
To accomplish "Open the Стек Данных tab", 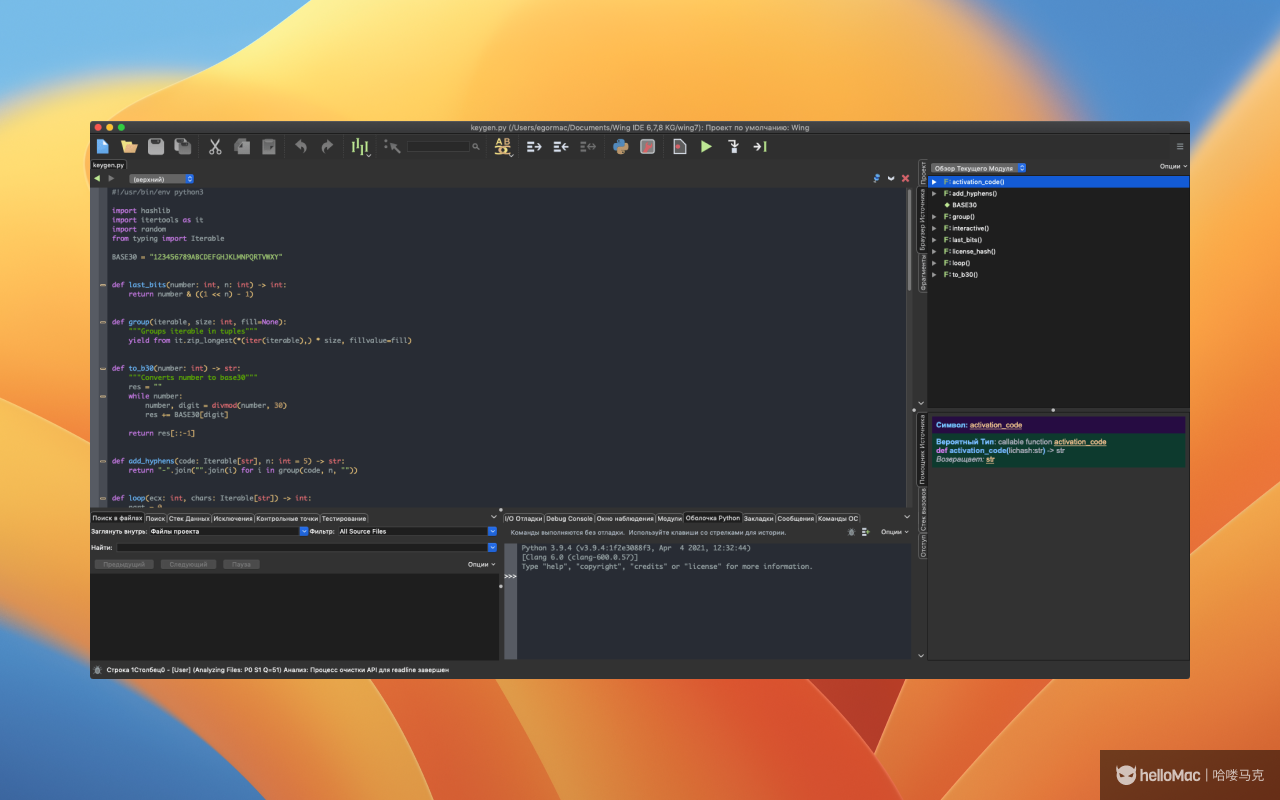I will (190, 519).
